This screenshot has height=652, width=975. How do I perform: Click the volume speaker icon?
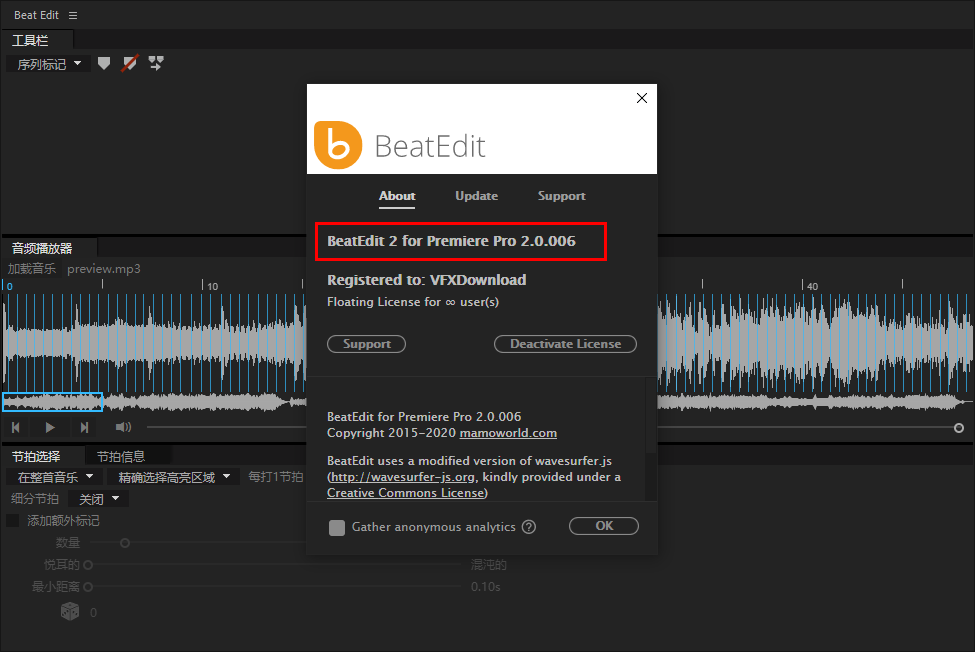pos(123,427)
